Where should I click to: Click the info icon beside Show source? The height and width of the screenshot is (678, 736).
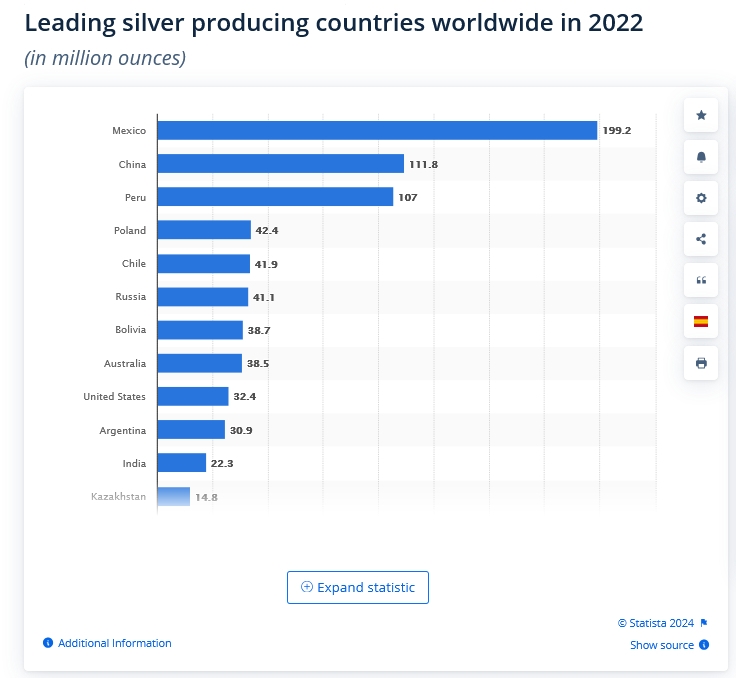(x=704, y=645)
